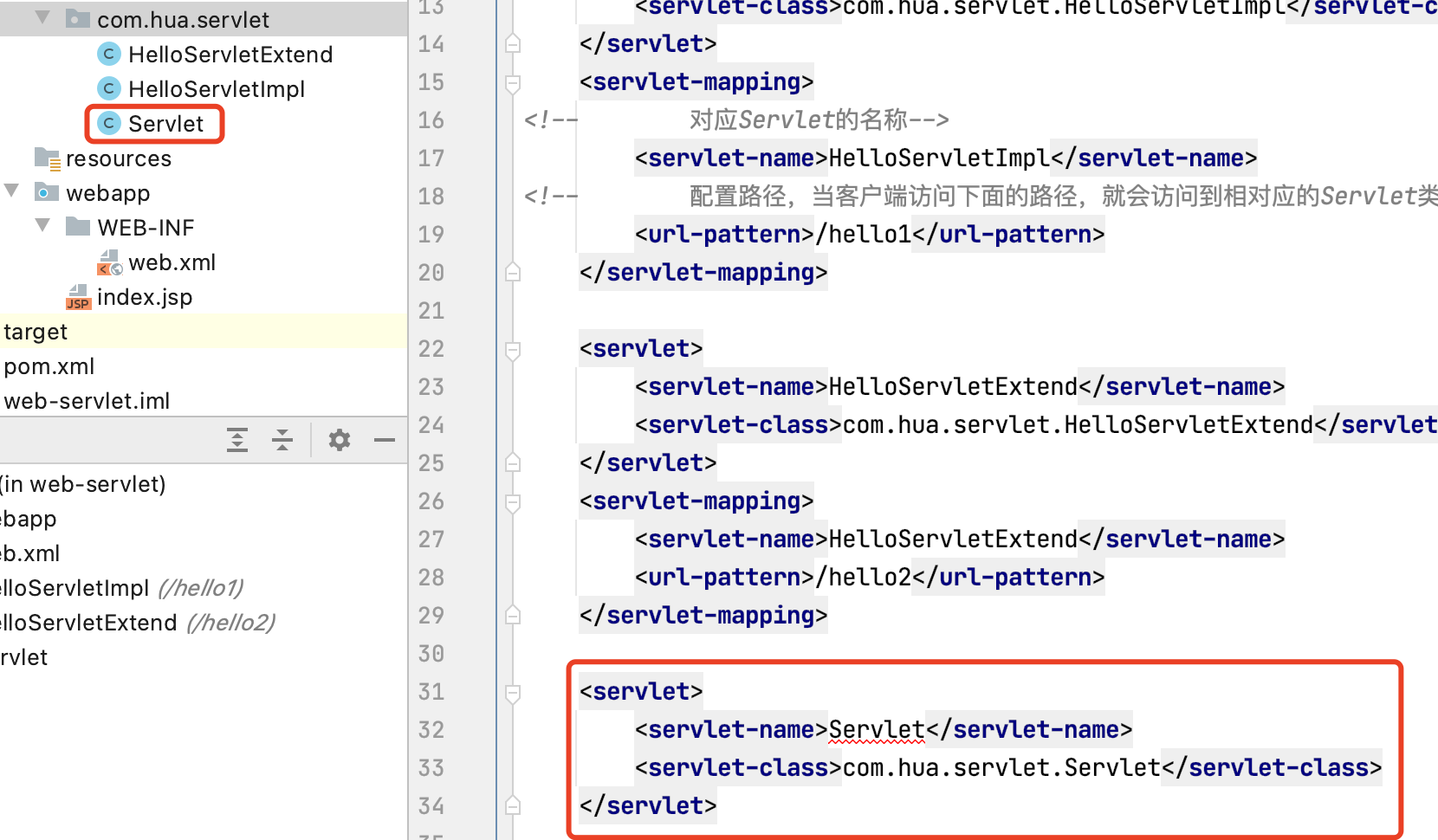Fold the servlet block at line 22

[513, 349]
